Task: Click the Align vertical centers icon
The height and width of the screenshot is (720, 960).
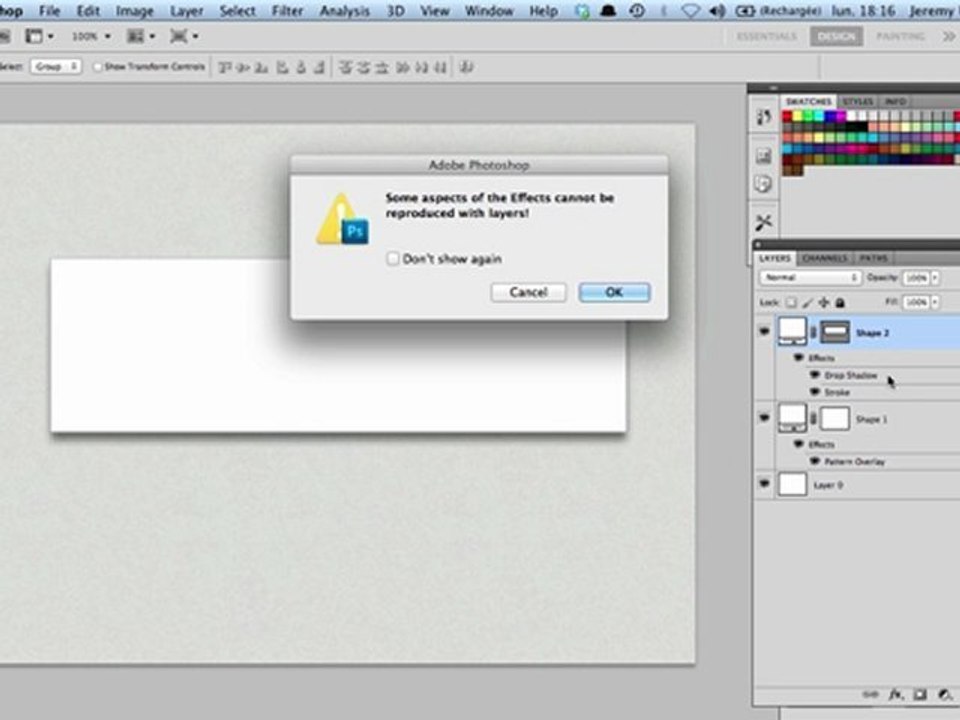Action: click(244, 67)
